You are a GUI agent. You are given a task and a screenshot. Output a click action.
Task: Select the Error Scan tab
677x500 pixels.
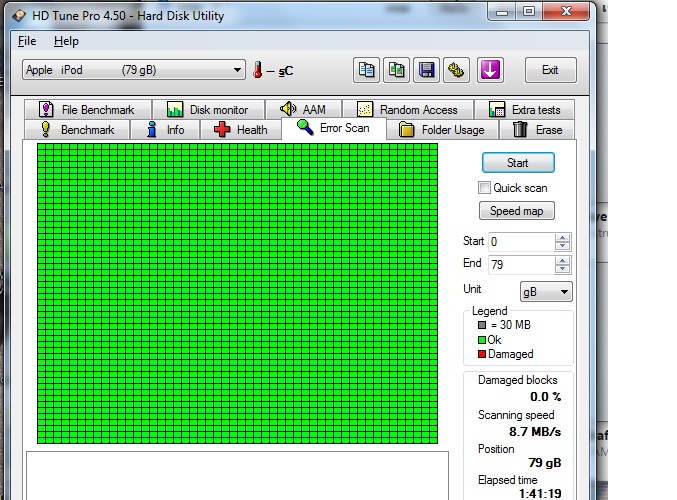[334, 128]
